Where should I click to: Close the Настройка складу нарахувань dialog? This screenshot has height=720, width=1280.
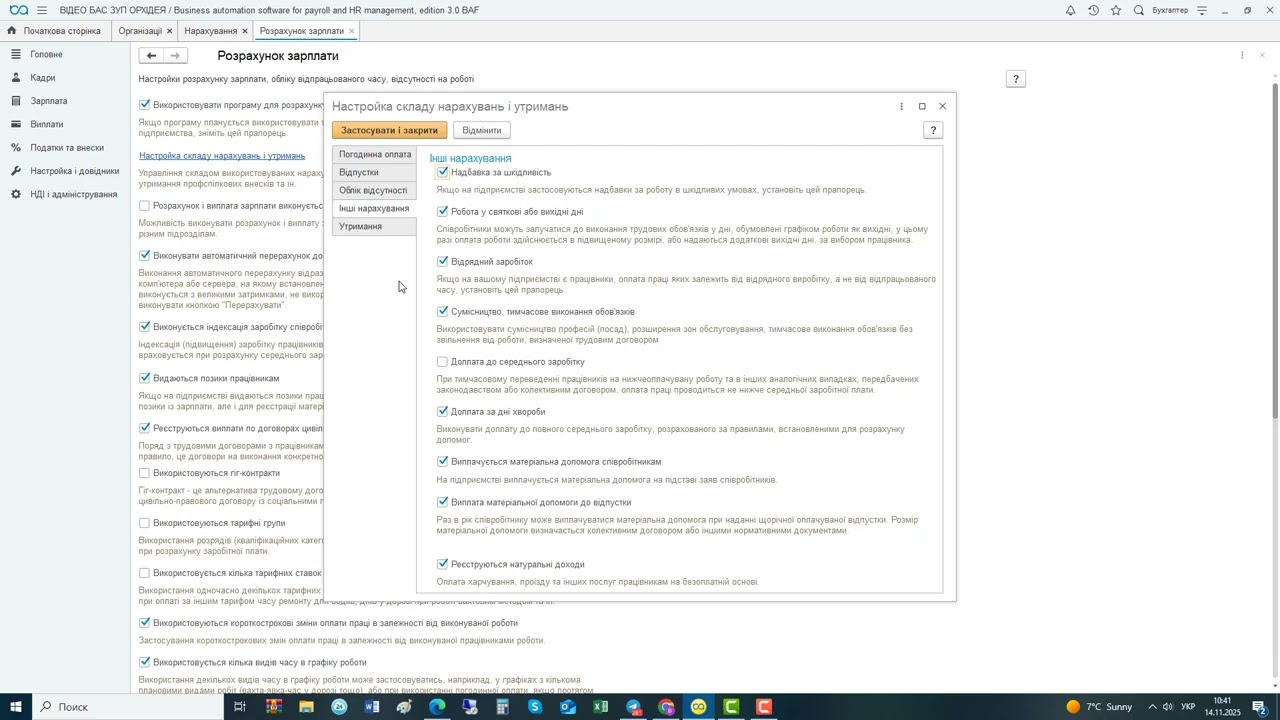[942, 106]
